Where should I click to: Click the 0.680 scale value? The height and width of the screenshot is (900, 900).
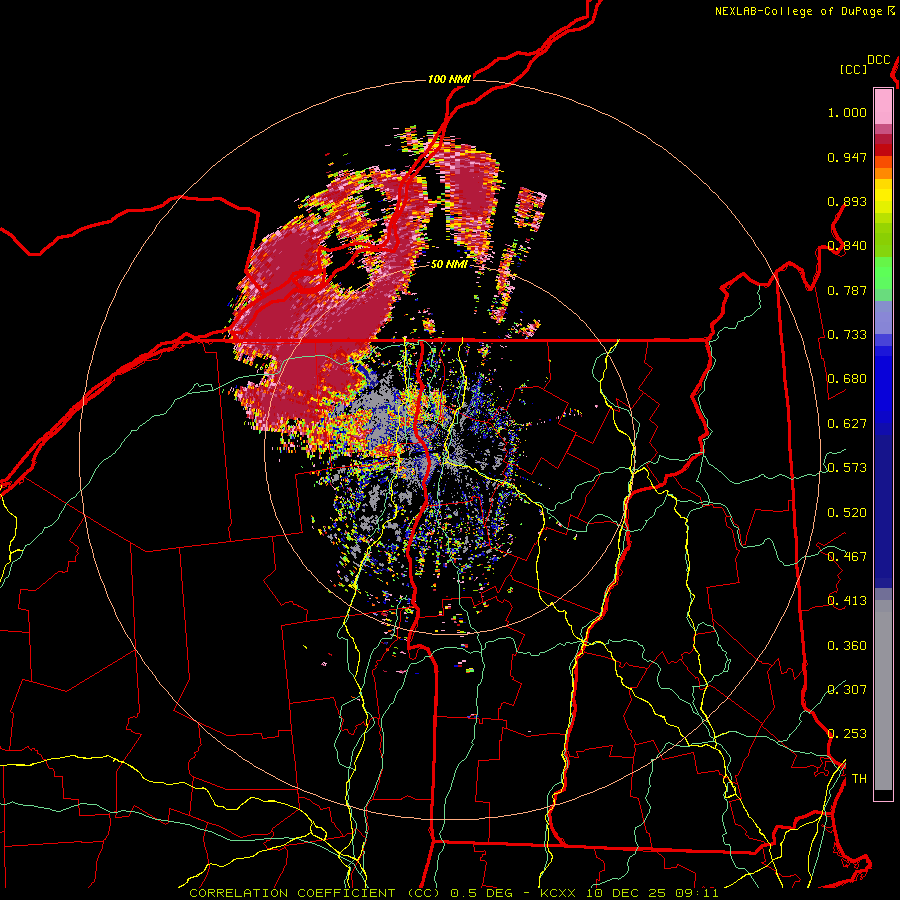click(x=847, y=379)
